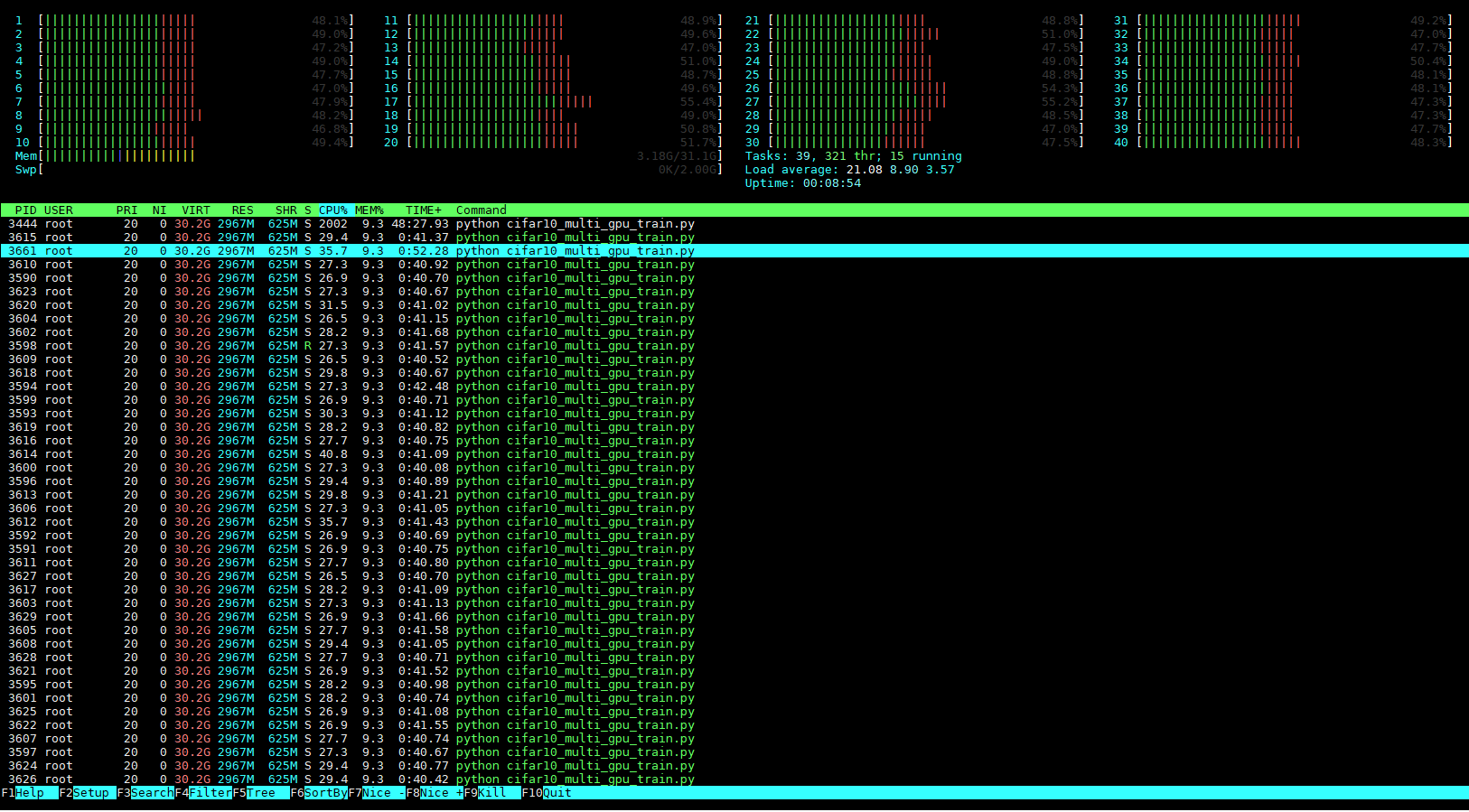
Task: Click F8 Nice + to raise niceness
Action: (435, 793)
